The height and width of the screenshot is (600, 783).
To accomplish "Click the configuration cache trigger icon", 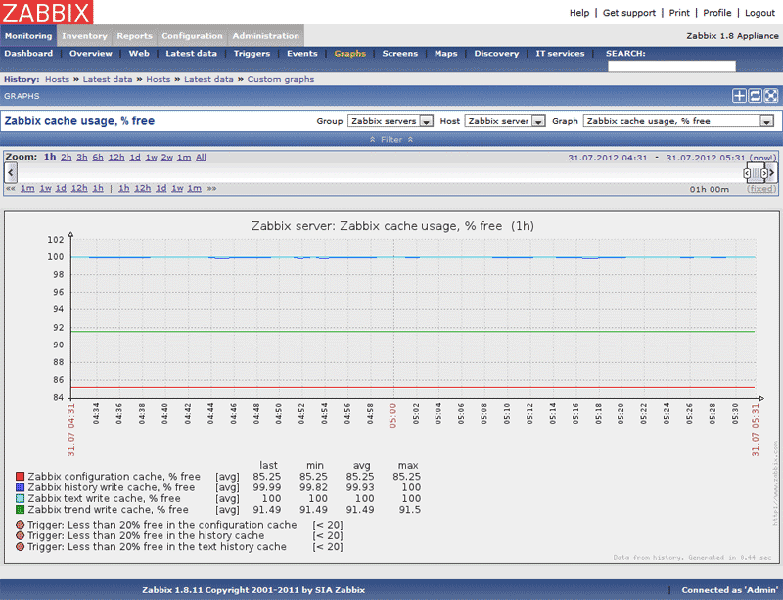I will tap(20, 525).
